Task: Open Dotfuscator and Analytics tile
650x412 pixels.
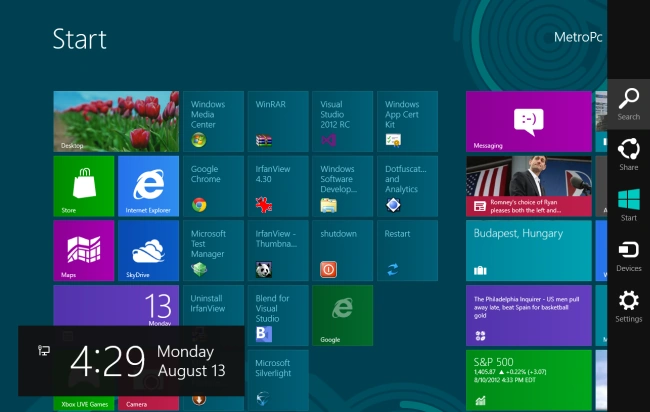Action: pyautogui.click(x=407, y=186)
